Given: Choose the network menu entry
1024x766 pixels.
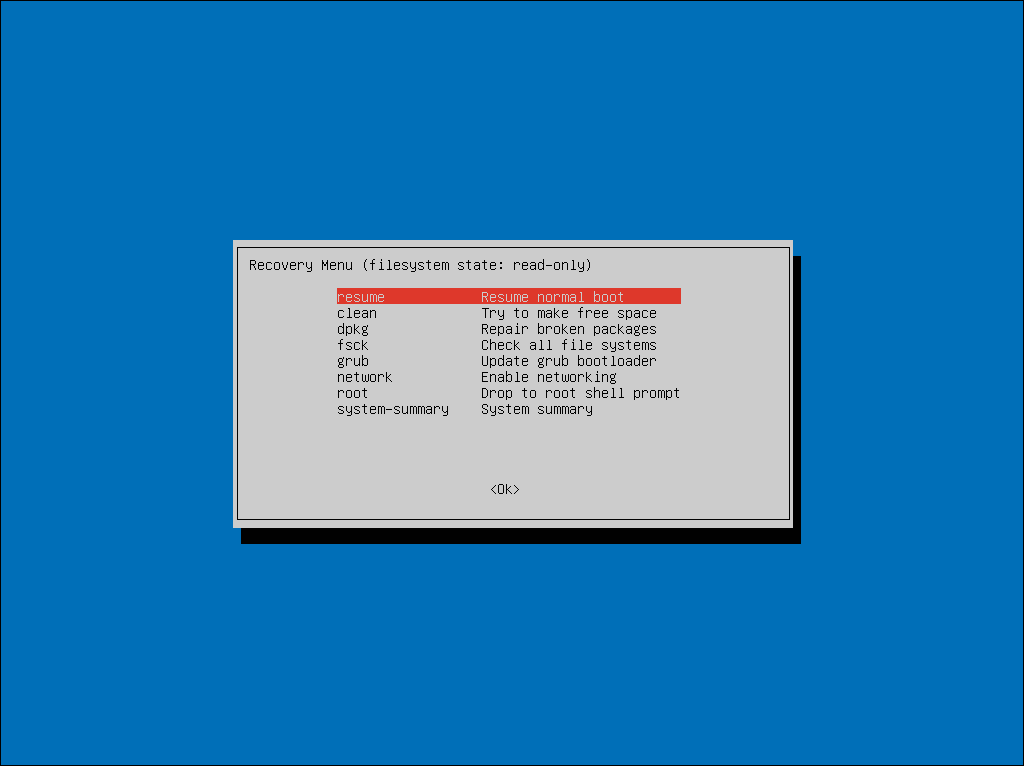Looking at the screenshot, I should (365, 377).
